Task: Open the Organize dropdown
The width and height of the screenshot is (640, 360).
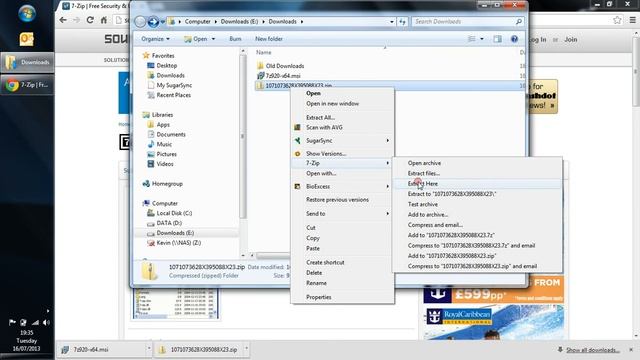Action: (x=156, y=39)
